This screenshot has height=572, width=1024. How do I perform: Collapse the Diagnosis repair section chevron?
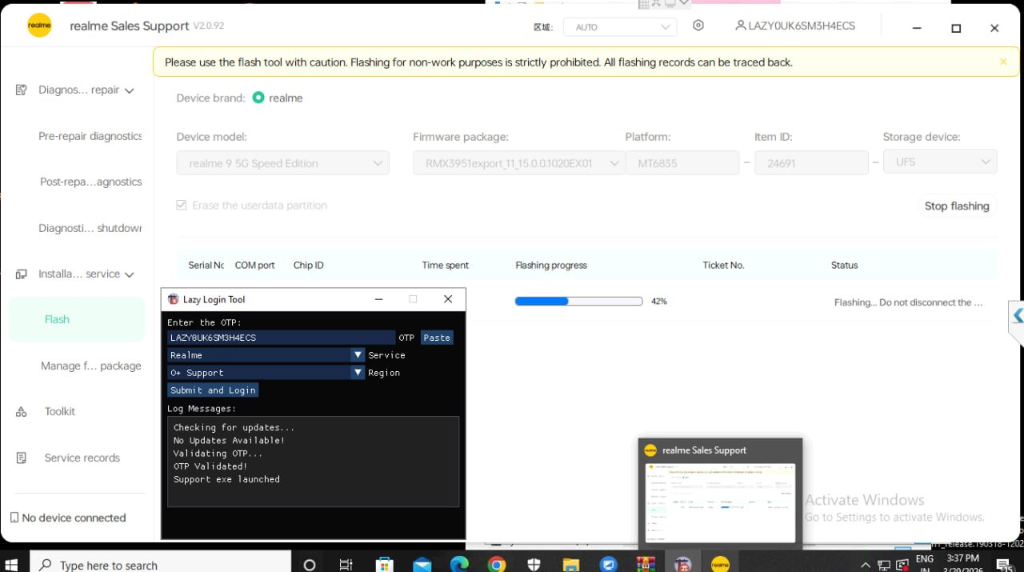point(129,91)
